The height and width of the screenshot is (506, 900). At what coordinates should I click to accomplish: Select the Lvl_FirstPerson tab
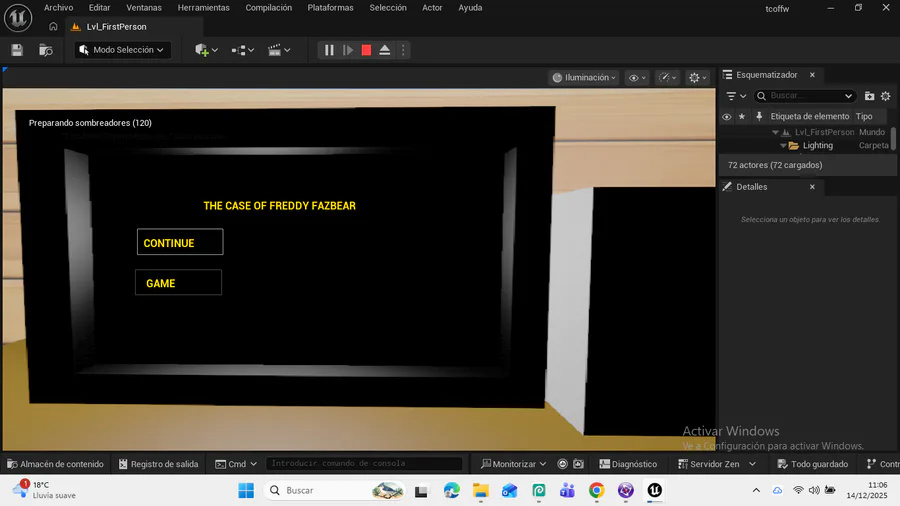coord(116,26)
